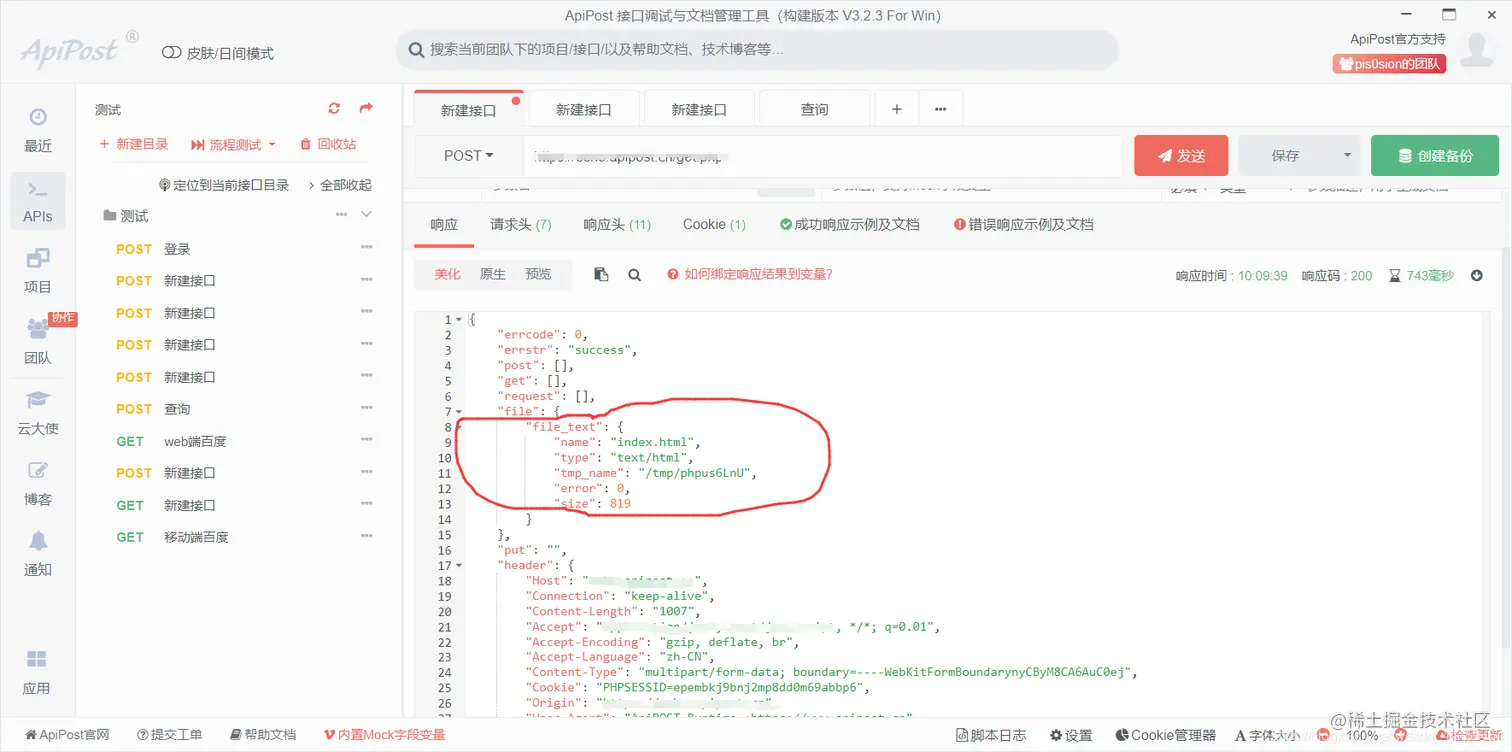Open the 项目 sidebar section
The width and height of the screenshot is (1512, 752).
tap(38, 272)
